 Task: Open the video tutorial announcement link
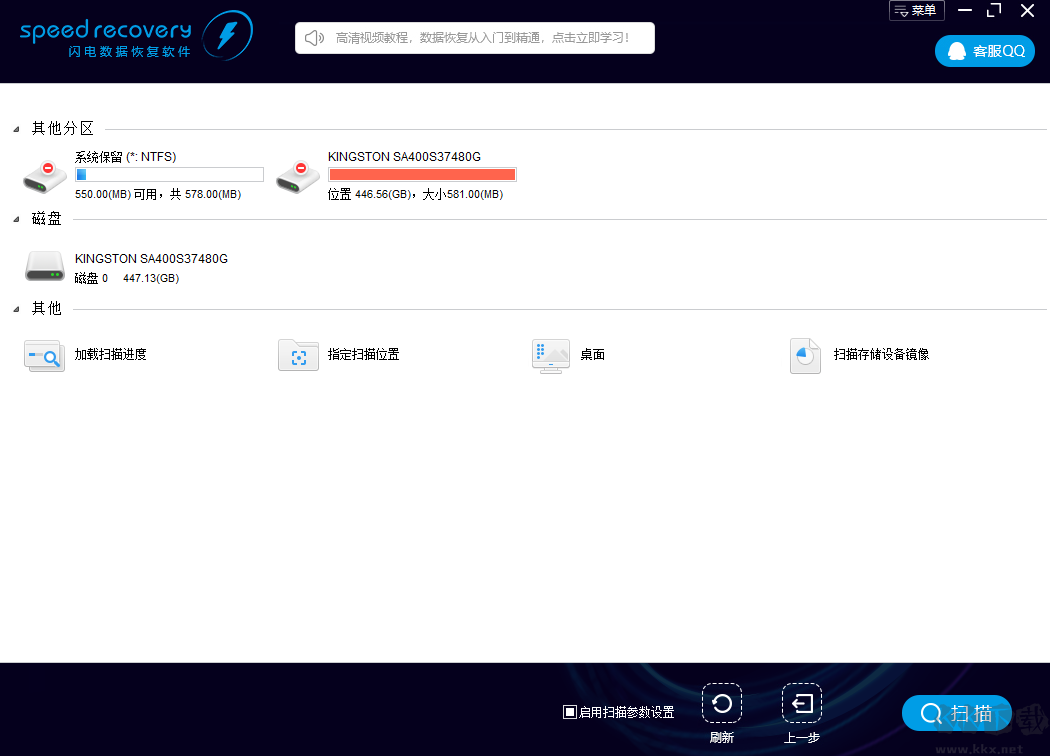point(482,38)
